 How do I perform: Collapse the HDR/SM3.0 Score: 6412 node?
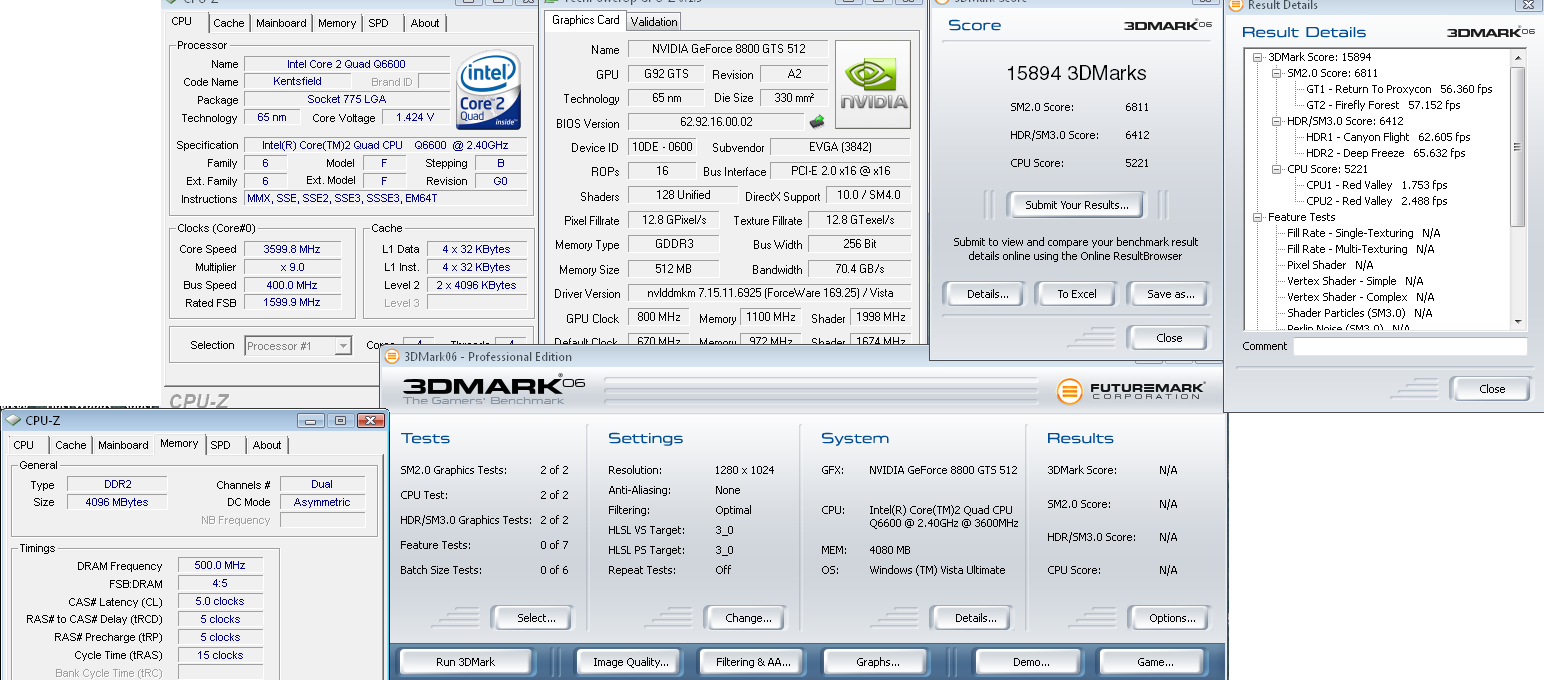point(1277,121)
